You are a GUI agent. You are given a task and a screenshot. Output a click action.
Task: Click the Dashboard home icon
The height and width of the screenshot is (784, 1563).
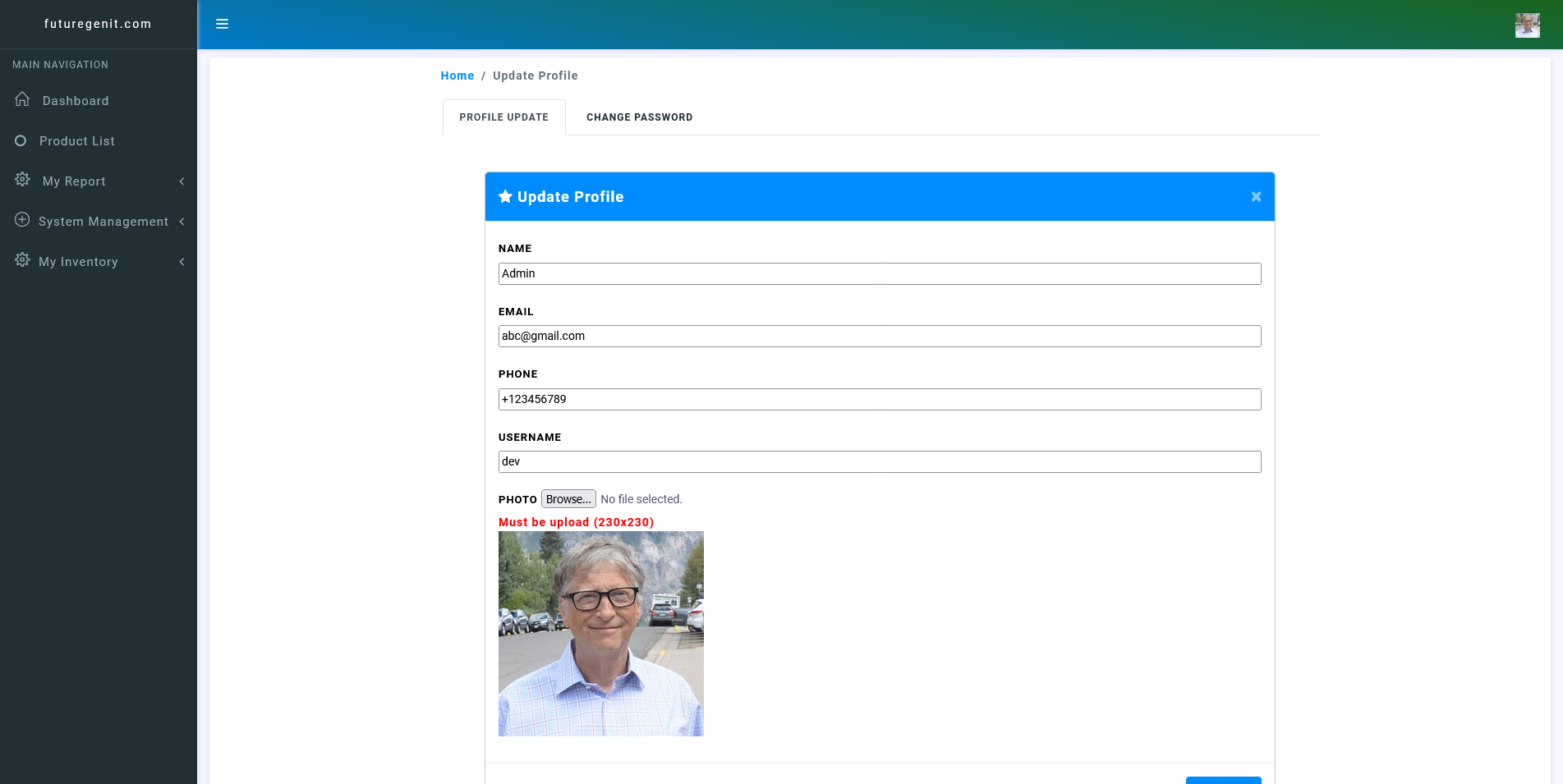[22, 99]
